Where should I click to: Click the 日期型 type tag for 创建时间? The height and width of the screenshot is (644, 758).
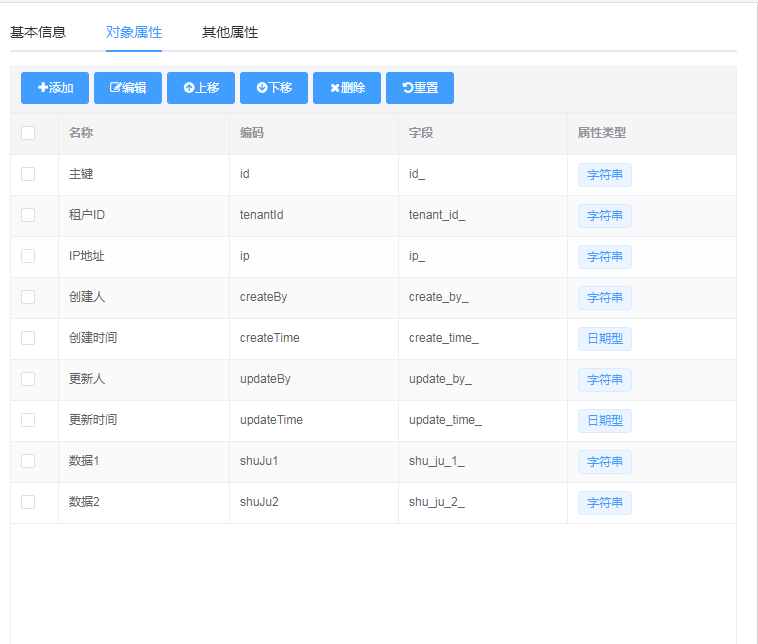604,339
